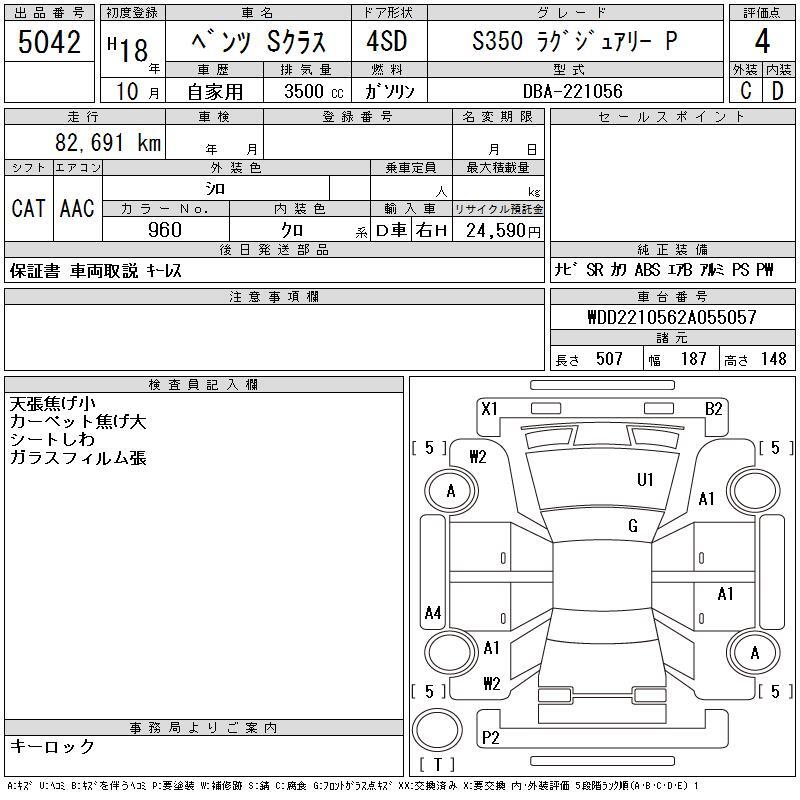
Task: Select the displacement value 3500 cc
Action: [314, 91]
